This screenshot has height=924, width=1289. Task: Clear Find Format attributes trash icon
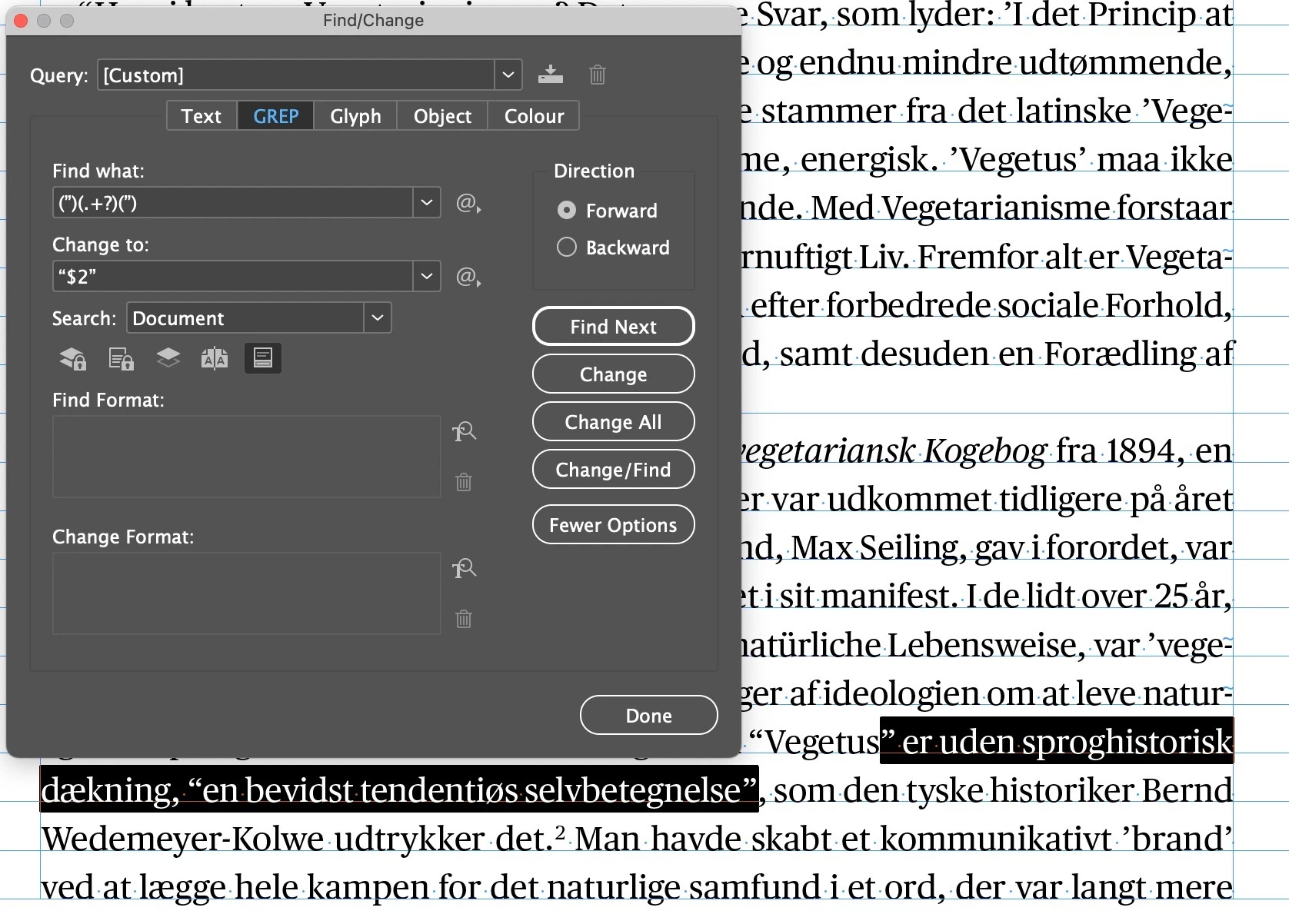click(464, 482)
